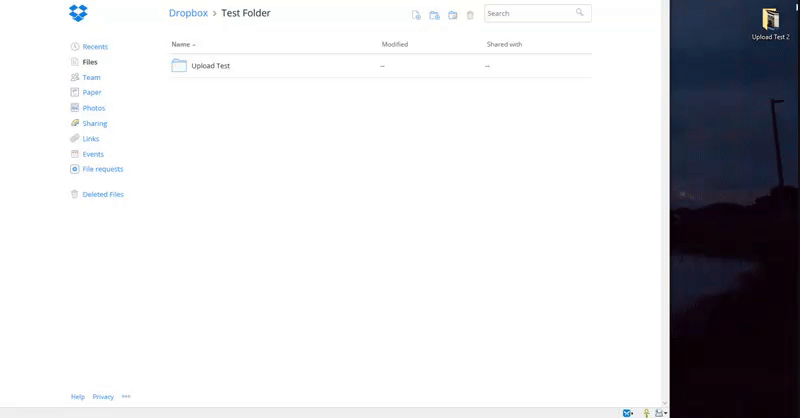Sort files by Name column header

(x=181, y=45)
